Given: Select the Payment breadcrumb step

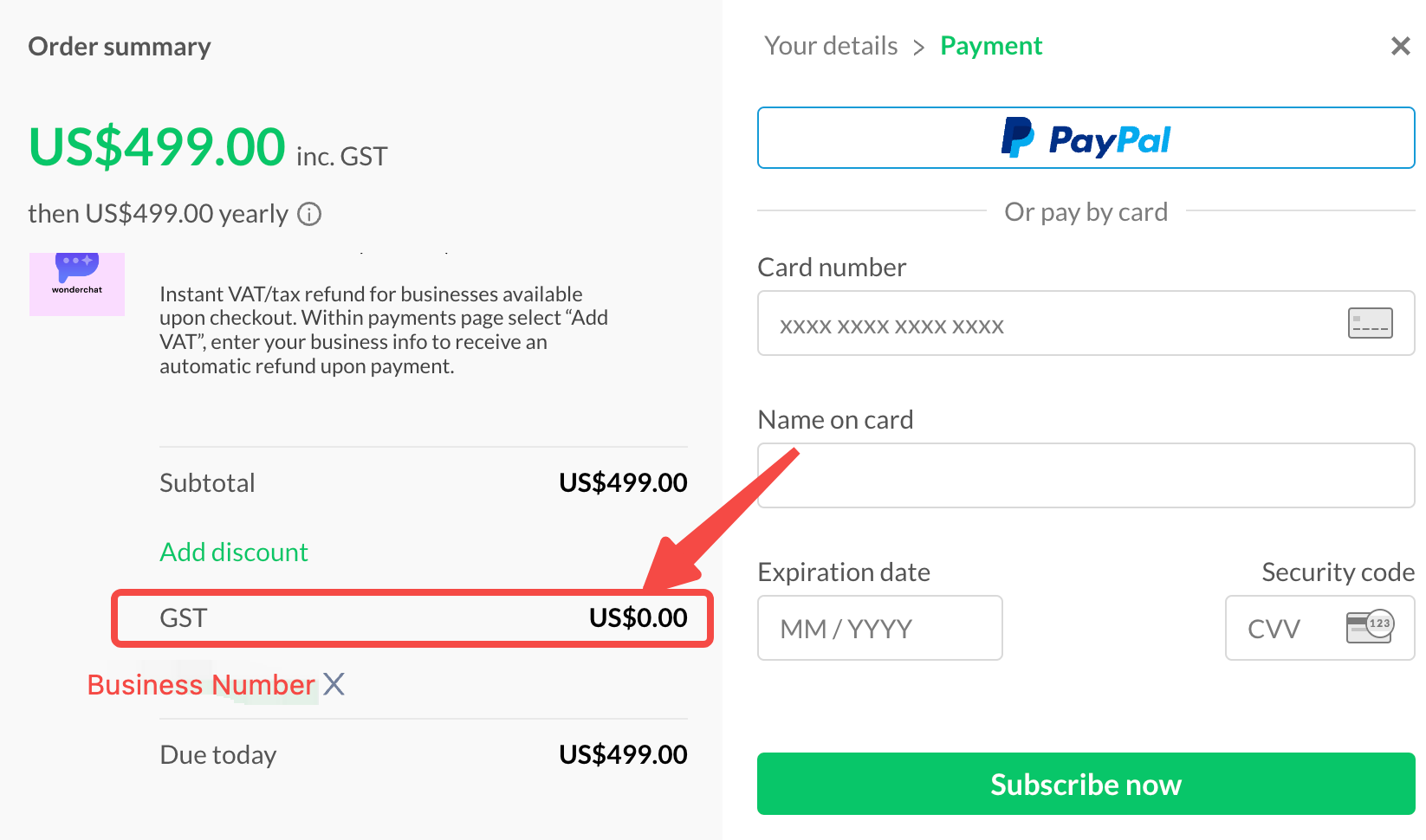Looking at the screenshot, I should [991, 46].
